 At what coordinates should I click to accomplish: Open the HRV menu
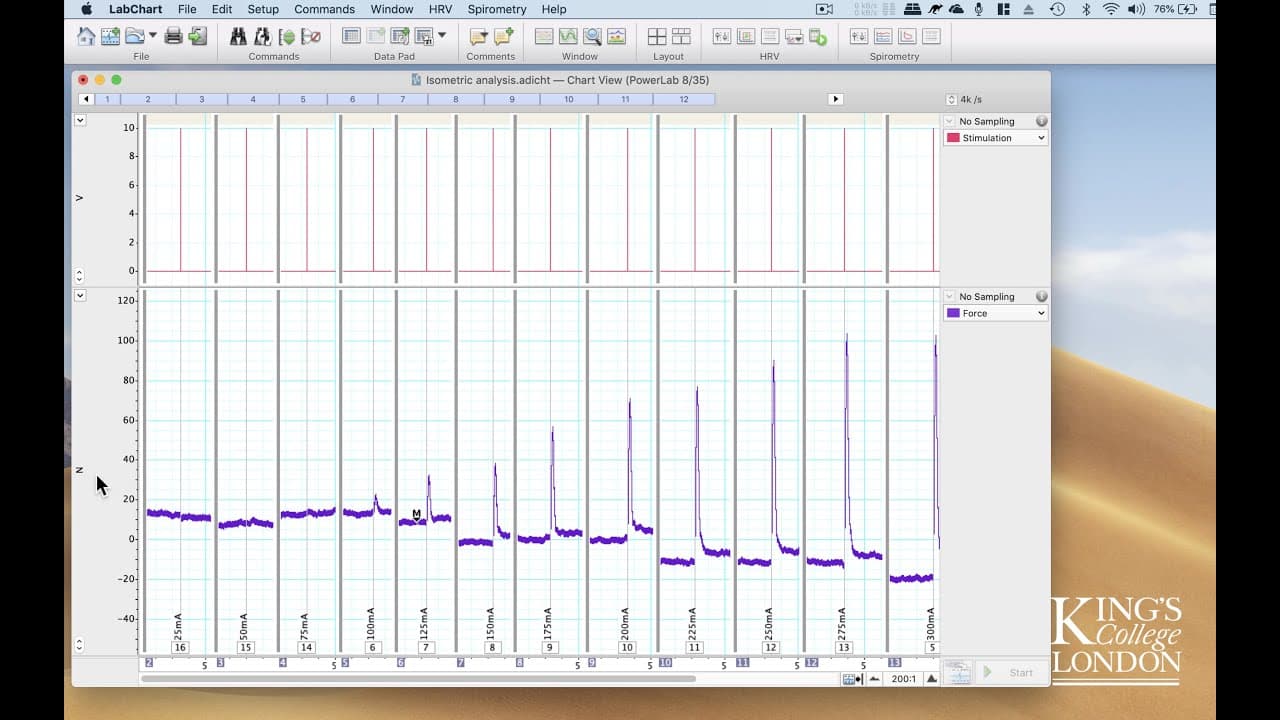[440, 9]
